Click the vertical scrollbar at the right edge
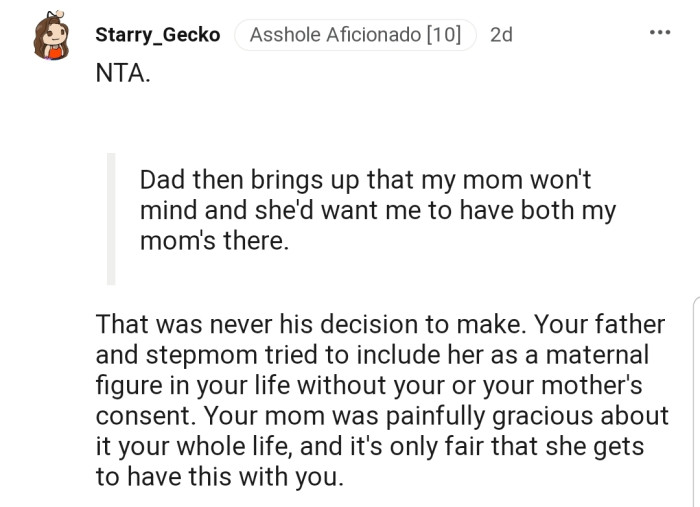 tap(695, 400)
